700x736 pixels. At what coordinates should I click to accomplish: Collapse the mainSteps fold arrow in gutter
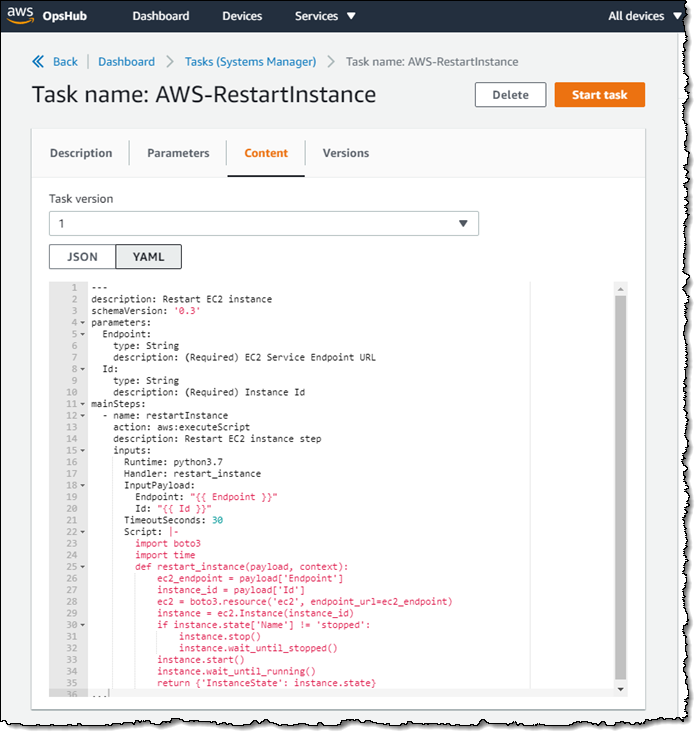[83, 404]
